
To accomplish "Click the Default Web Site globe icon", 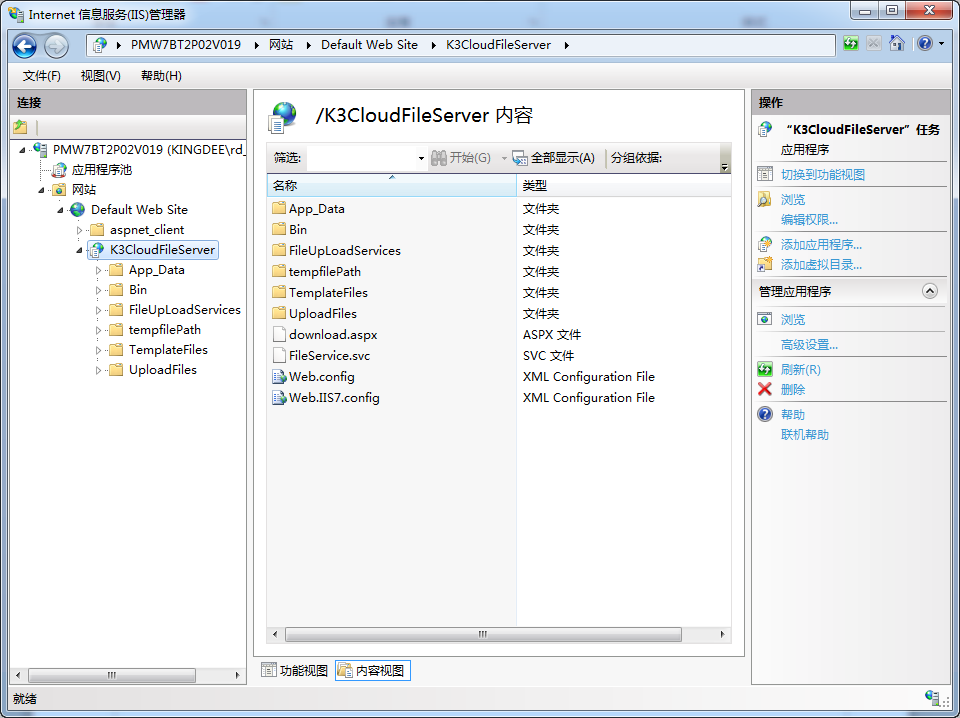I will coord(78,210).
